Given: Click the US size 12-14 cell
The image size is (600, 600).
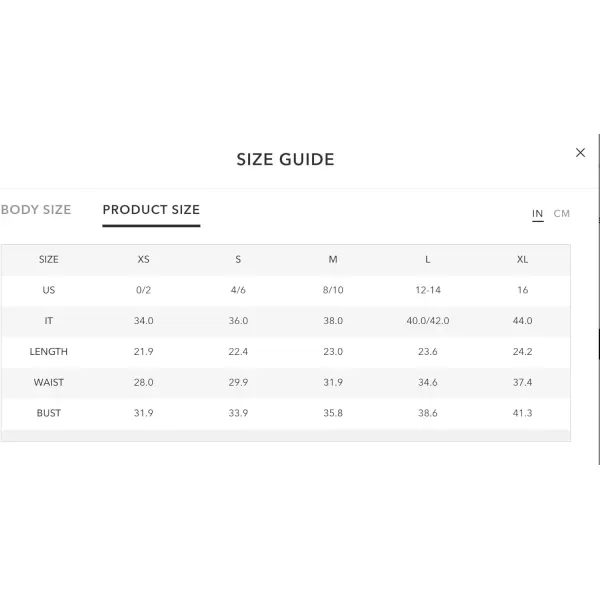Looking at the screenshot, I should [x=428, y=290].
